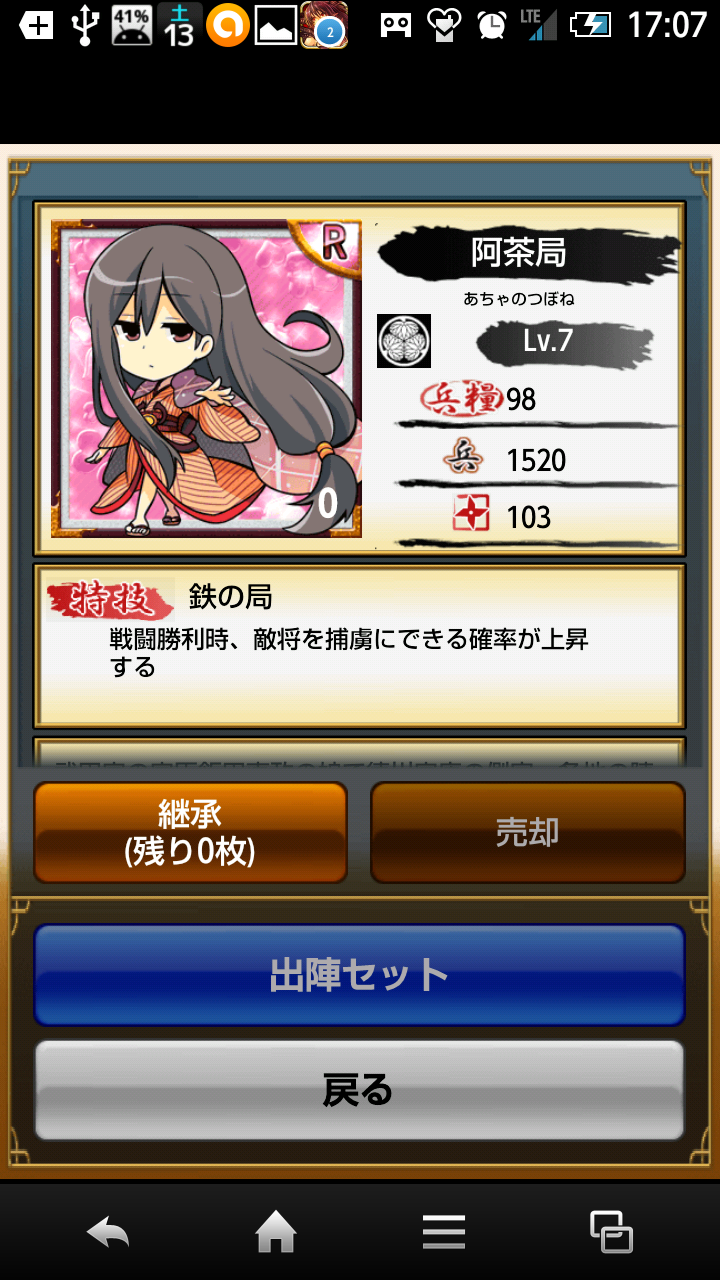
Task: Tap the 兵糧 provisions label icon
Action: (x=462, y=399)
